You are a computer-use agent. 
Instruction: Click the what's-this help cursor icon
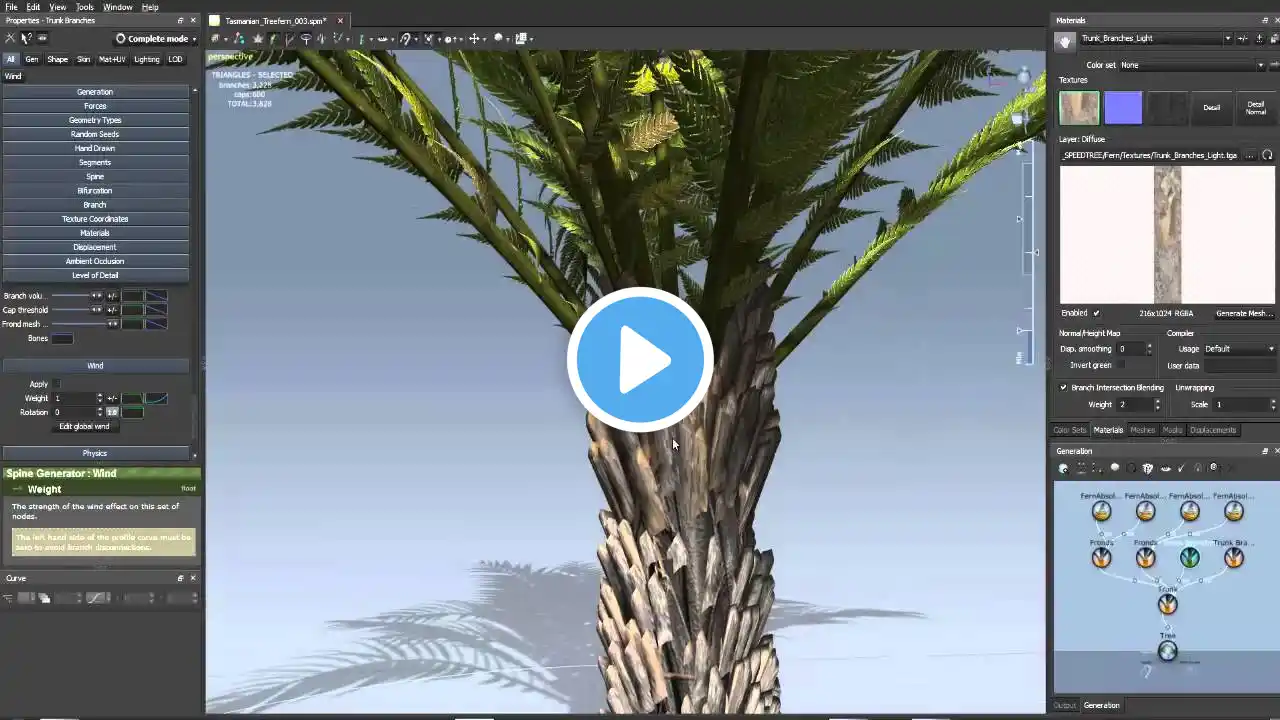click(x=26, y=38)
